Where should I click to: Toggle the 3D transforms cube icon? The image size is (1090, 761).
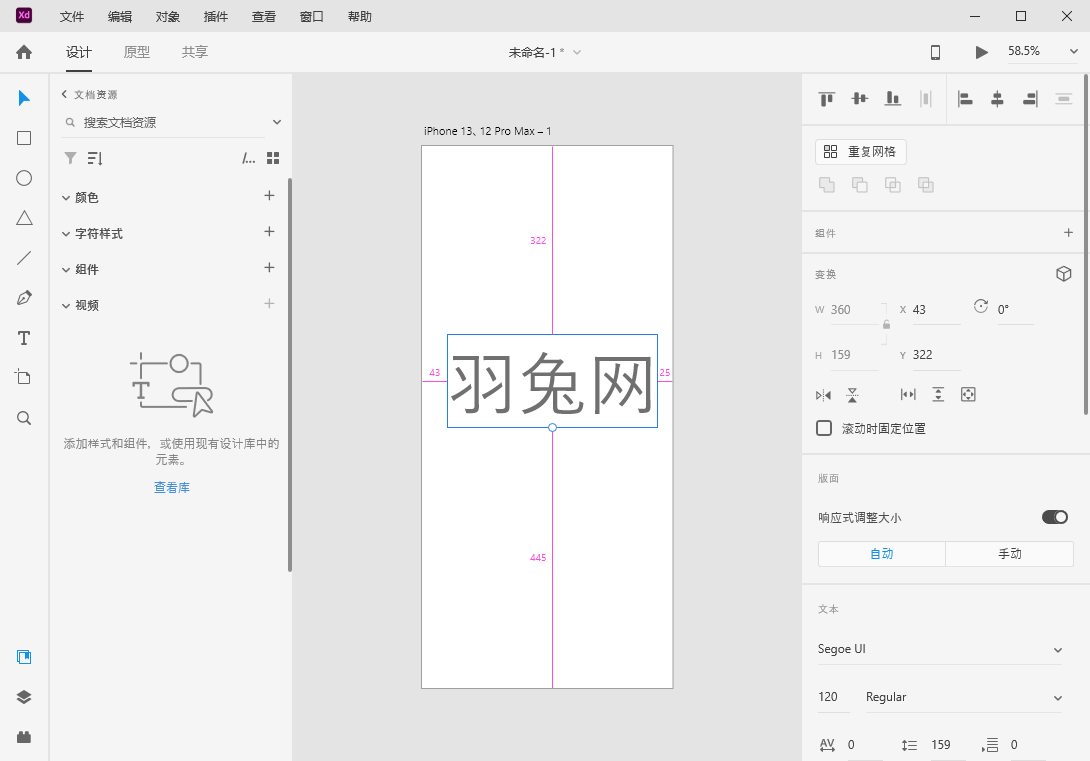pyautogui.click(x=1064, y=274)
